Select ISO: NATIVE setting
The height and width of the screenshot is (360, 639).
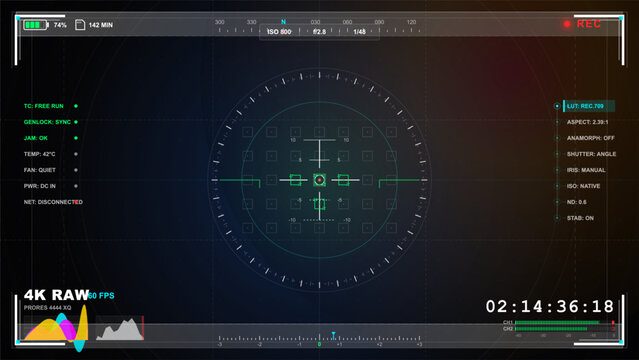click(583, 186)
